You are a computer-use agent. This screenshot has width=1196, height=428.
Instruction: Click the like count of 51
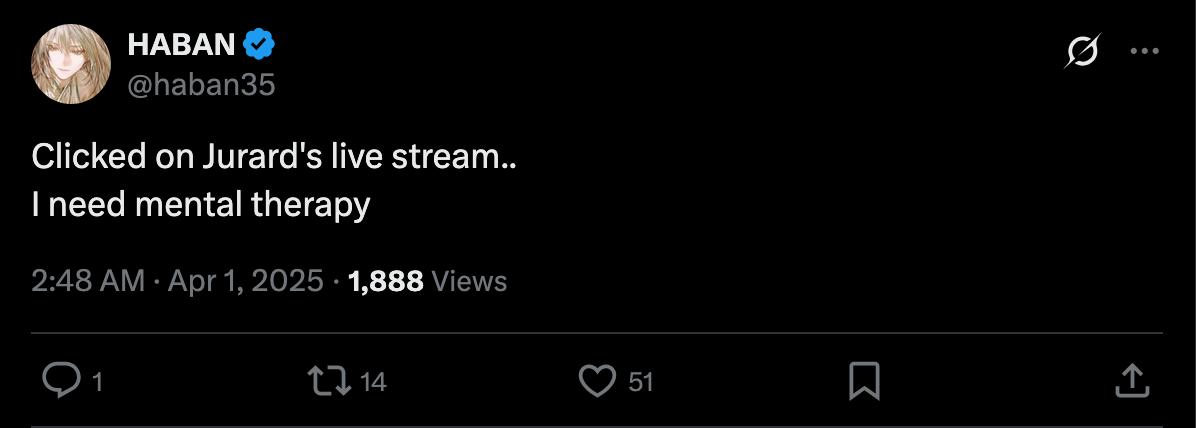click(641, 381)
